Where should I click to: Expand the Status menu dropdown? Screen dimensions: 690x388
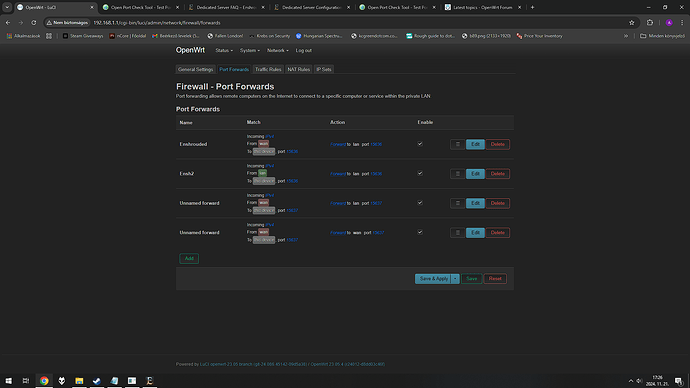coord(224,51)
